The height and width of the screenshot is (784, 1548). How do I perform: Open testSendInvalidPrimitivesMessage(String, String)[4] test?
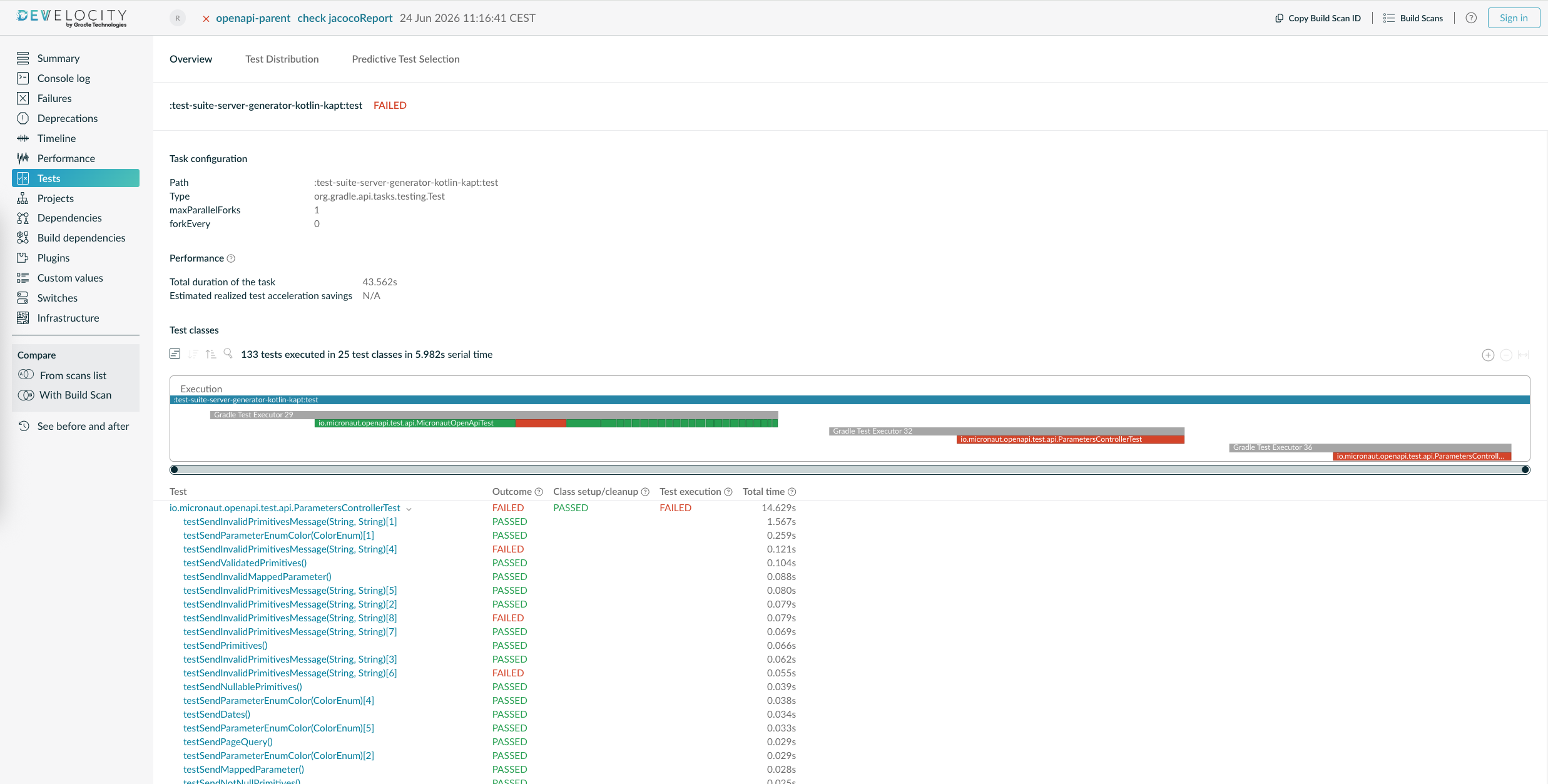coord(290,549)
